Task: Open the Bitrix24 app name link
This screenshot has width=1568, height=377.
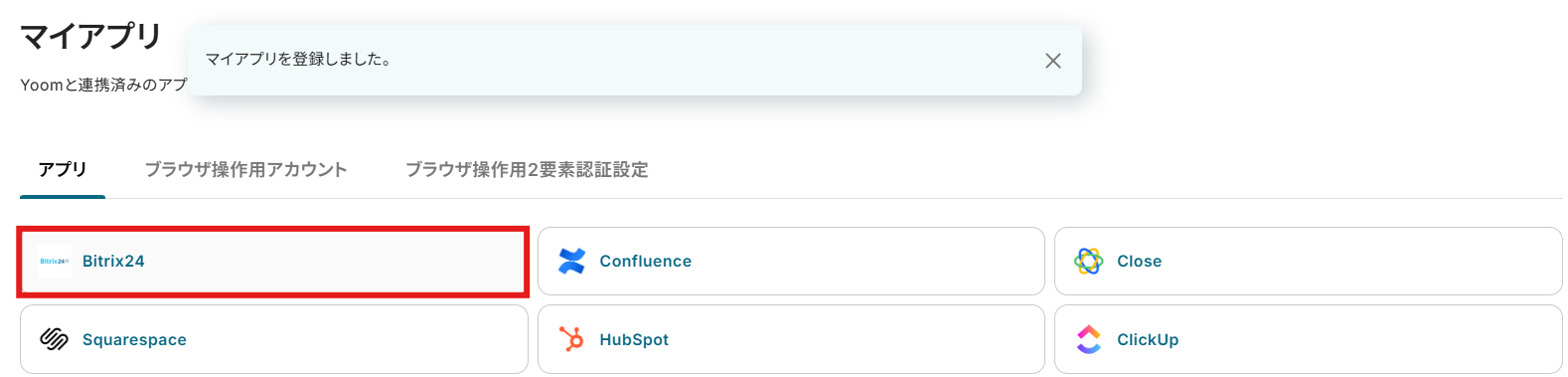Action: (x=113, y=262)
